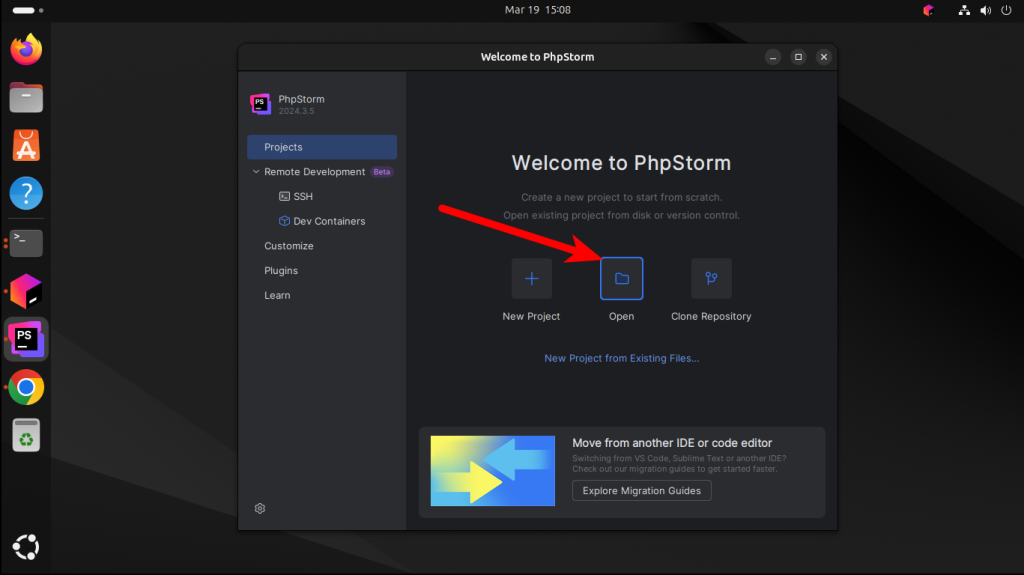Launch Firefox from the Ubuntu dock
Viewport: 1024px width, 575px height.
26,49
